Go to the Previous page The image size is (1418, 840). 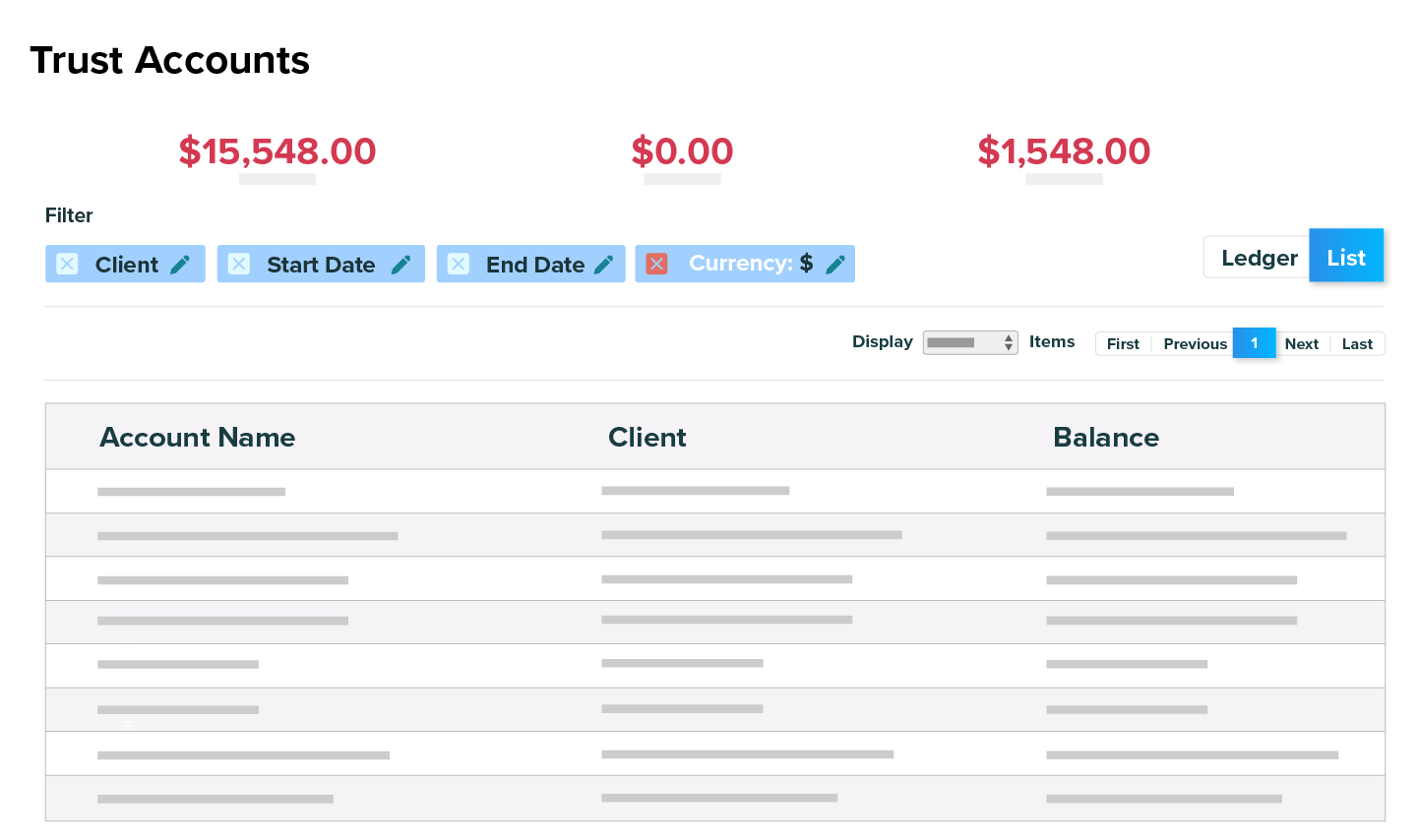coord(1195,343)
